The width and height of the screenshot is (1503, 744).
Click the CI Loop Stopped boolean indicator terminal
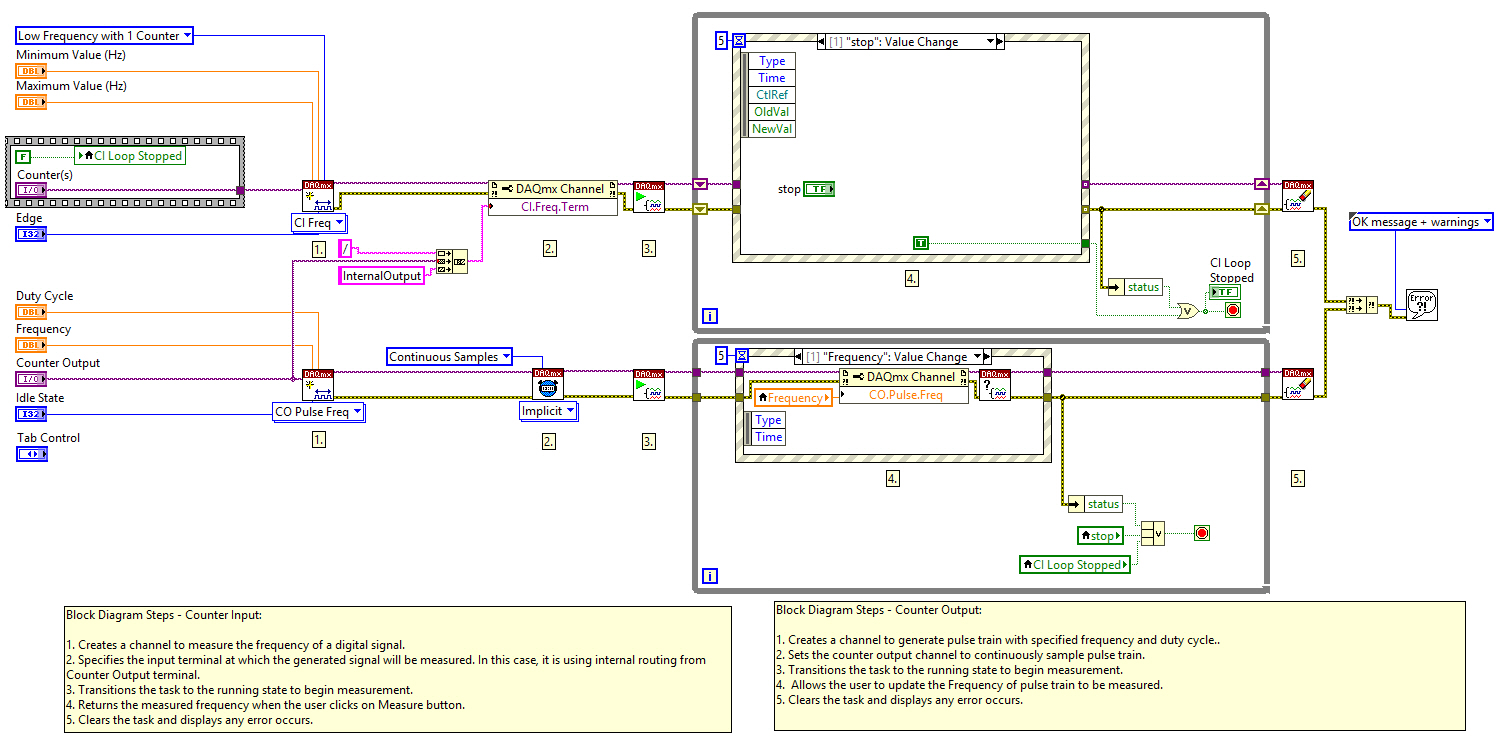click(1223, 292)
